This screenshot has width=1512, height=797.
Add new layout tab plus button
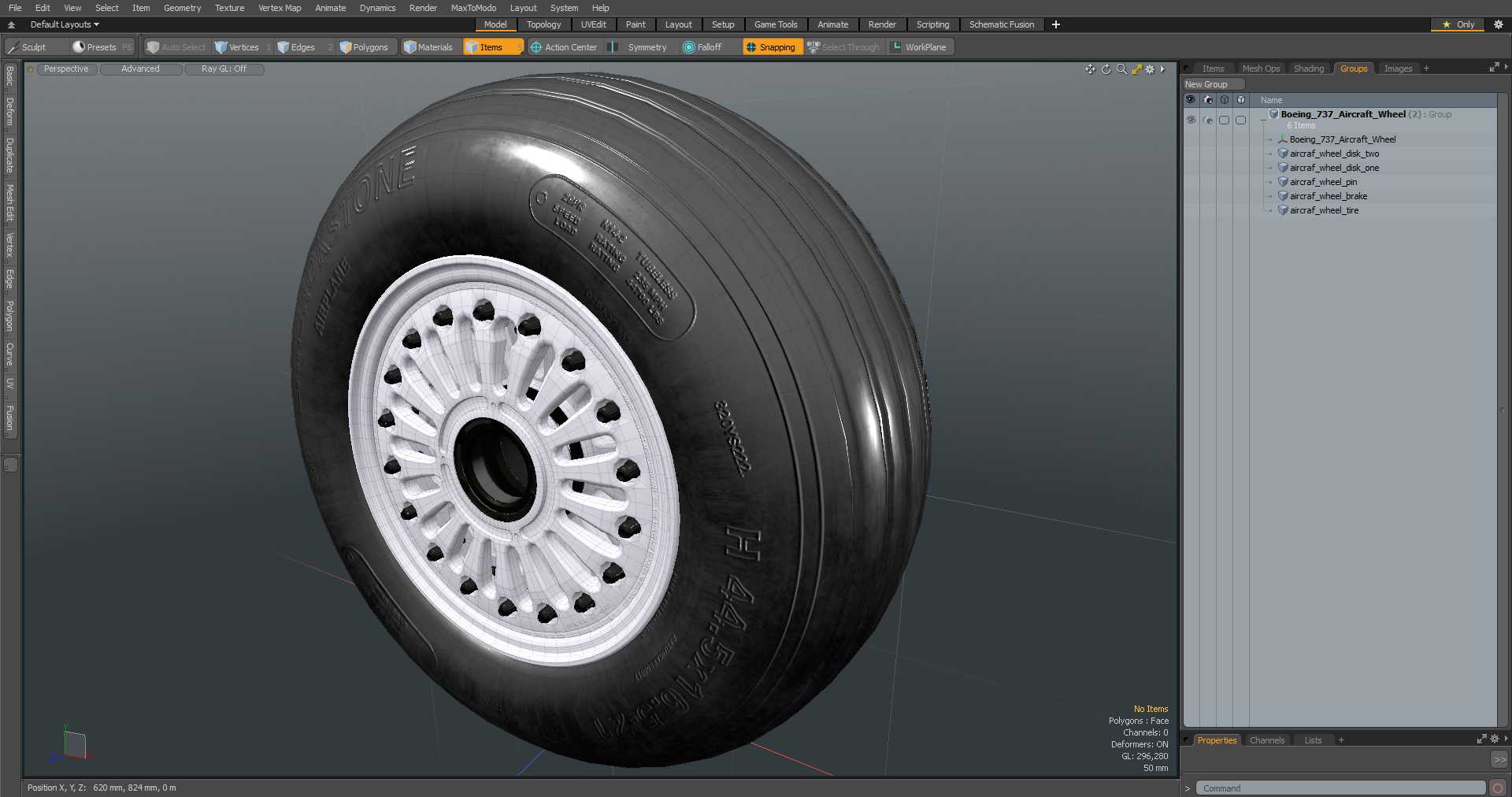click(1055, 24)
